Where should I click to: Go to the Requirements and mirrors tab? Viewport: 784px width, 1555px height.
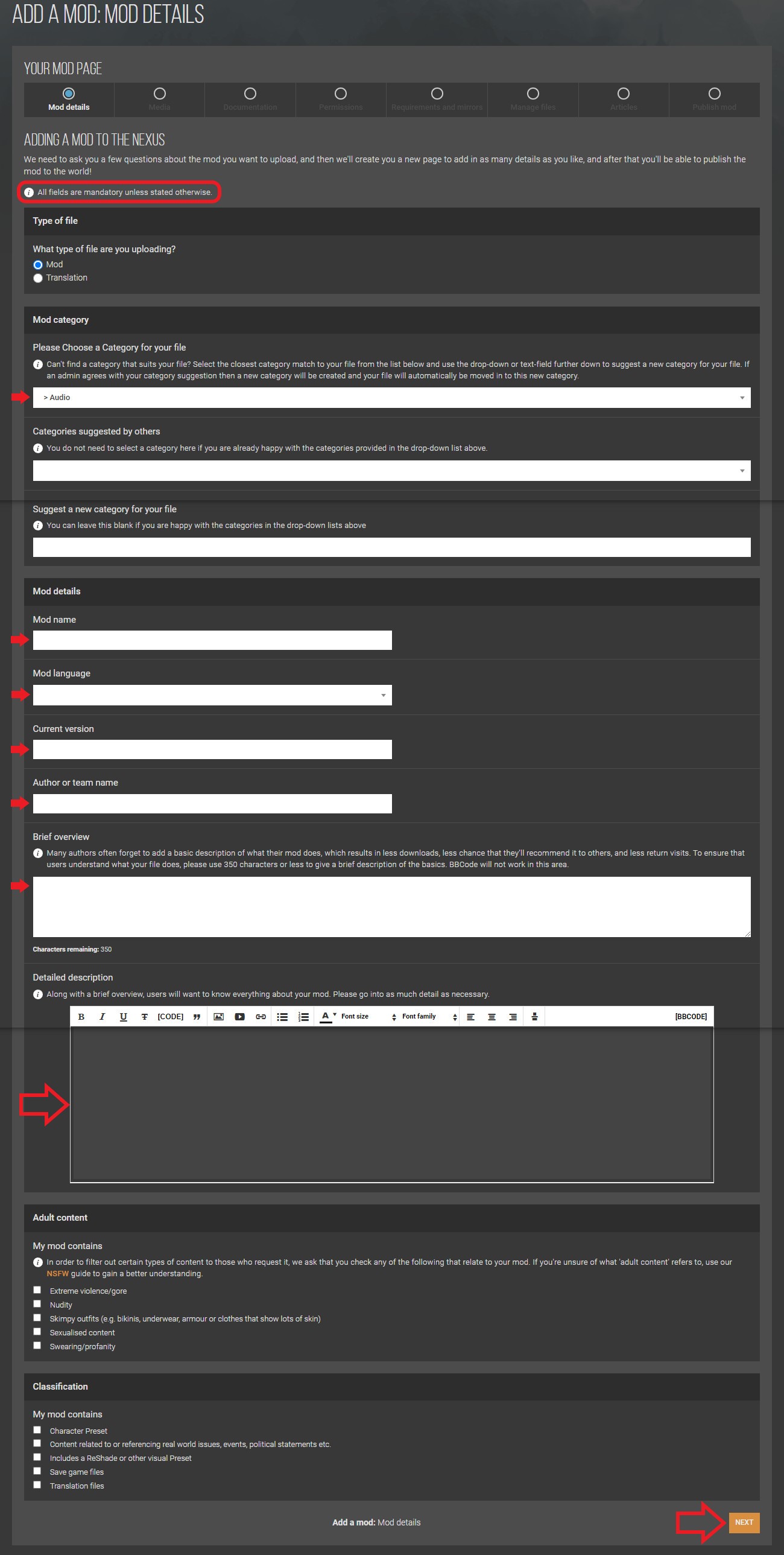[x=437, y=100]
